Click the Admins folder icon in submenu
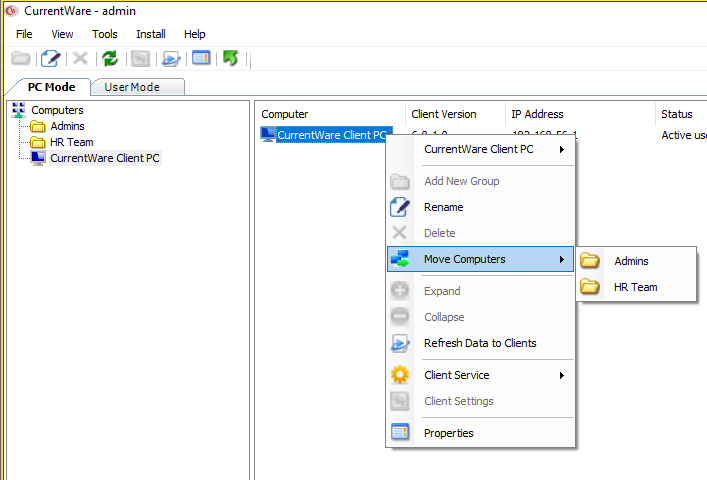The image size is (707, 480). click(589, 261)
